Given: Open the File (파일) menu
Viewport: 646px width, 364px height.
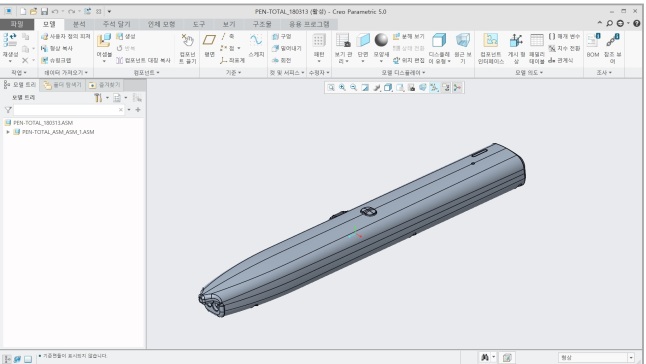Looking at the screenshot, I should 17,24.
